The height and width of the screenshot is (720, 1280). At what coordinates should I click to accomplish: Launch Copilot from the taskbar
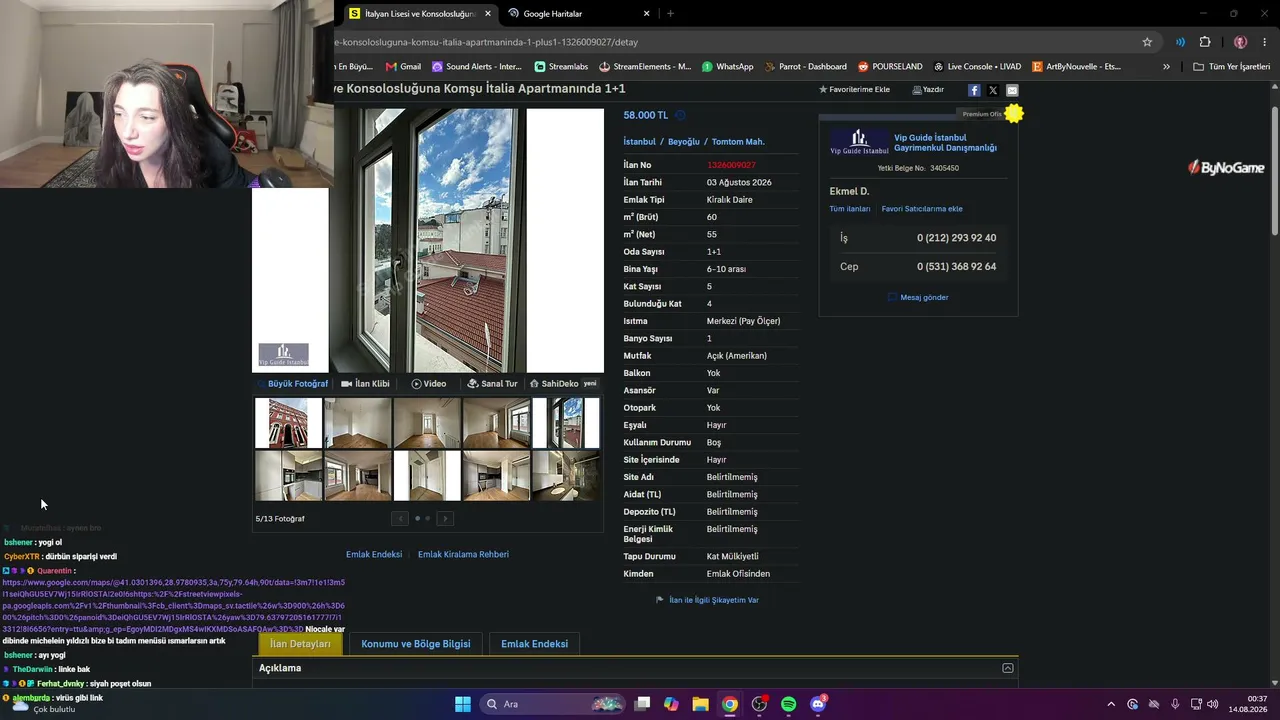(x=671, y=704)
